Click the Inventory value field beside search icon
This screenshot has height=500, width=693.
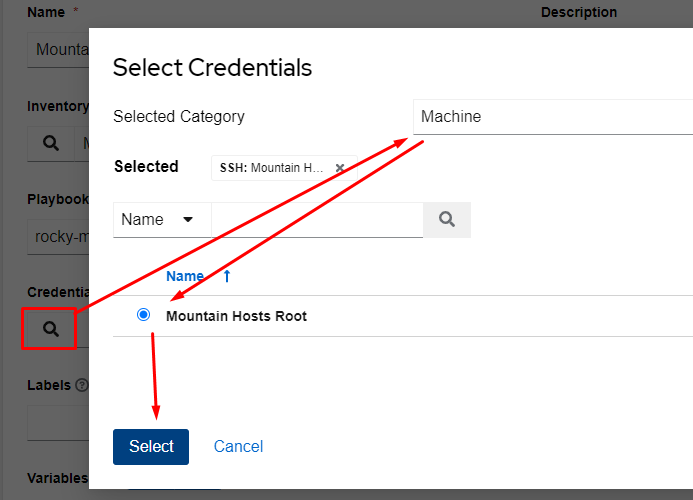pyautogui.click(x=82, y=144)
